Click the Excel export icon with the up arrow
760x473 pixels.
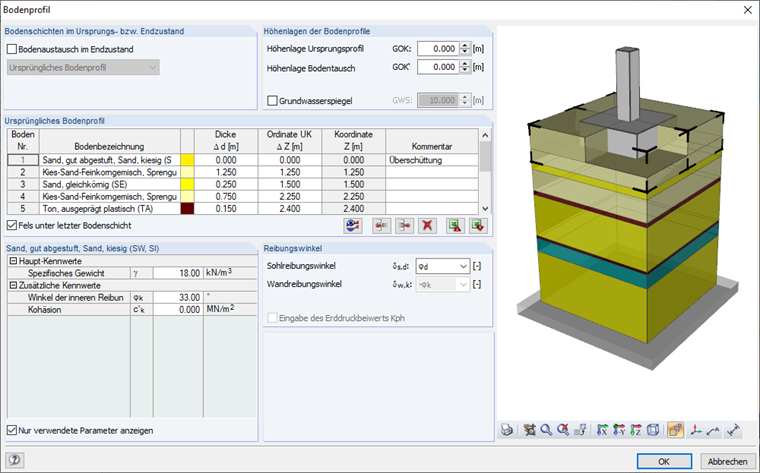pos(455,226)
